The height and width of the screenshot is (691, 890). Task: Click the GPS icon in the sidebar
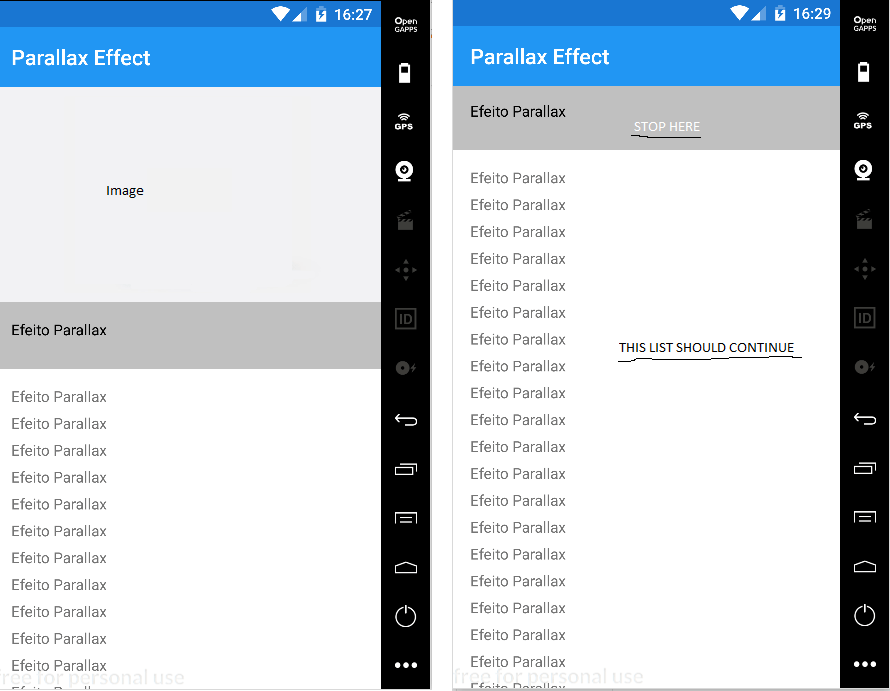point(405,120)
